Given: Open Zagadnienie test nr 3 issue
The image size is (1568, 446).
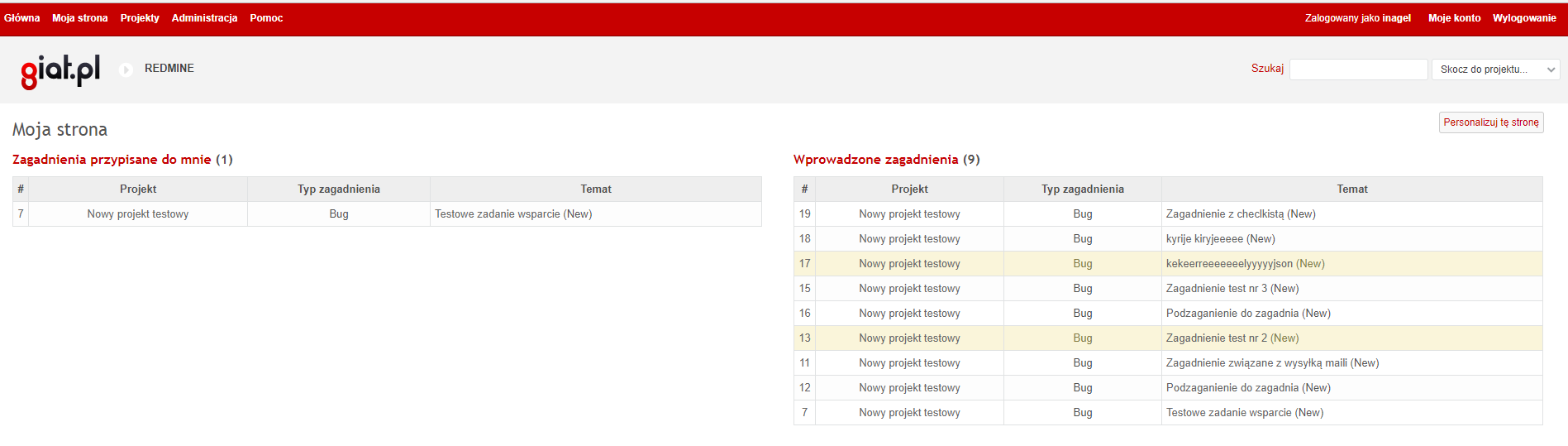Looking at the screenshot, I should (1217, 289).
